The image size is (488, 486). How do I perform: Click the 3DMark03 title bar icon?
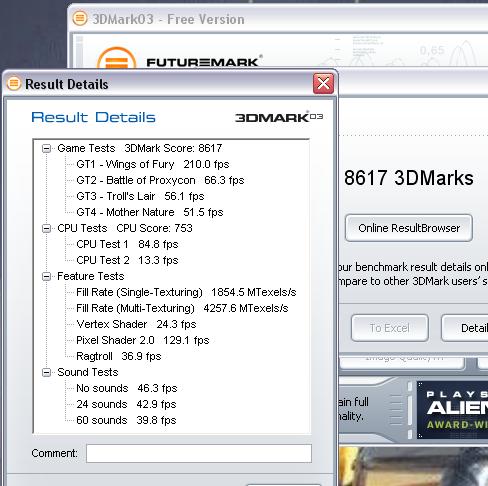(80, 18)
